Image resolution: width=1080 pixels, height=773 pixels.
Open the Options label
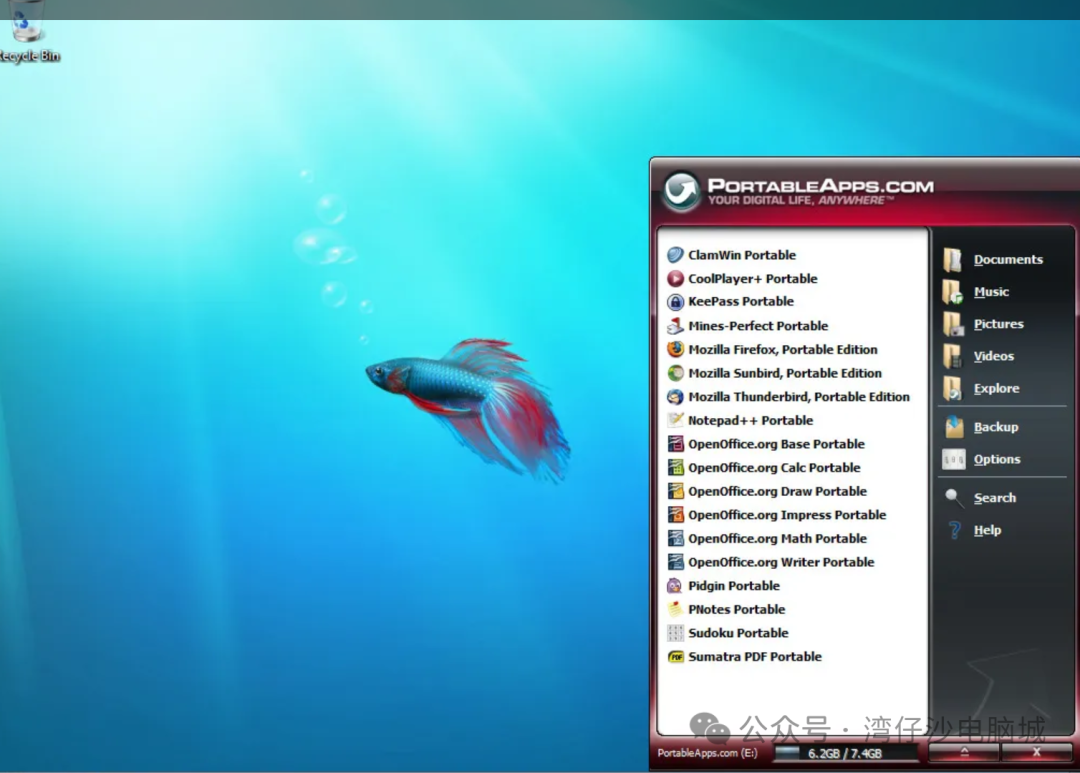coord(997,460)
